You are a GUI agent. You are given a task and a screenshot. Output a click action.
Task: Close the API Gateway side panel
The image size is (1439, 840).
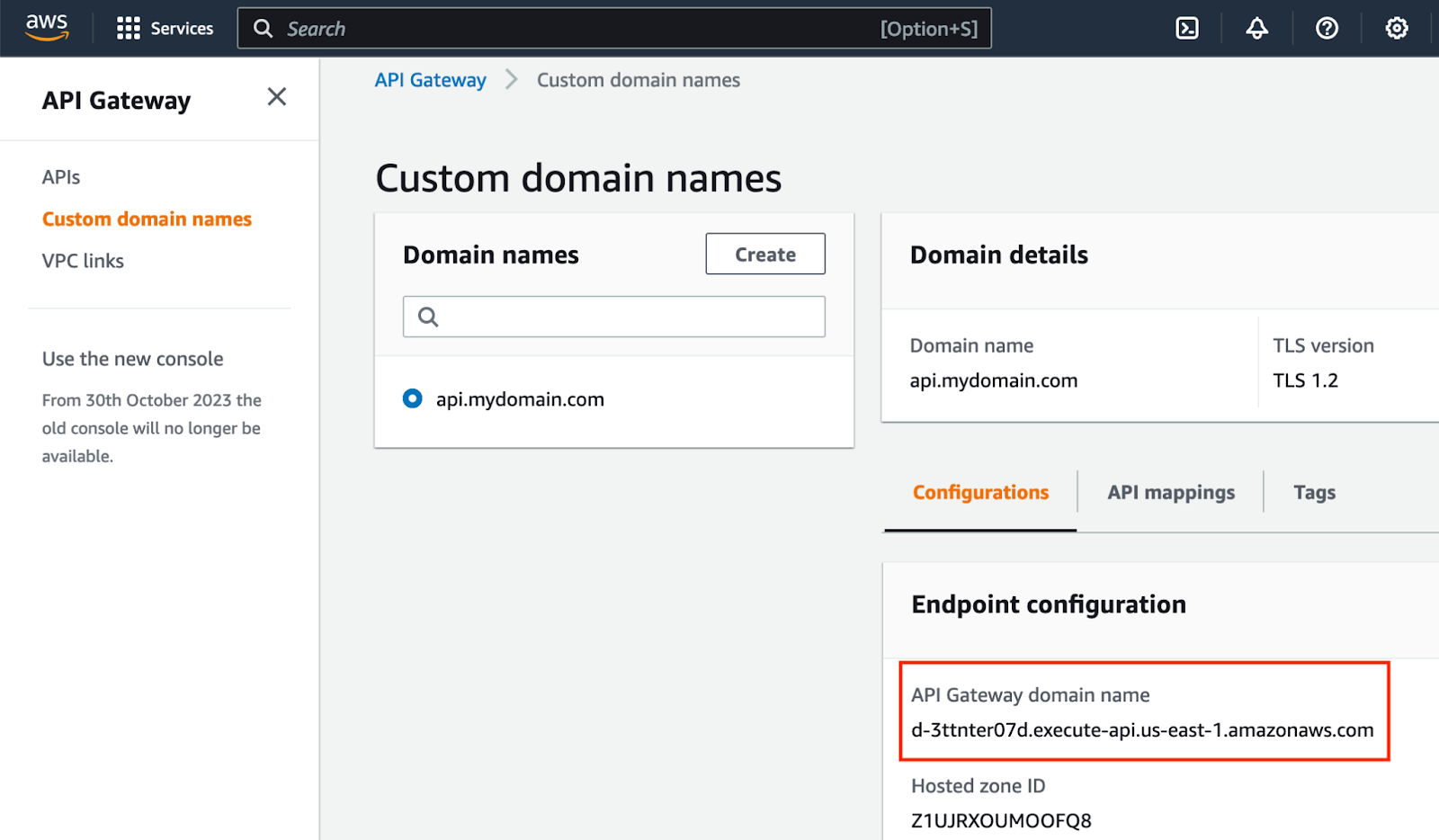click(x=277, y=97)
